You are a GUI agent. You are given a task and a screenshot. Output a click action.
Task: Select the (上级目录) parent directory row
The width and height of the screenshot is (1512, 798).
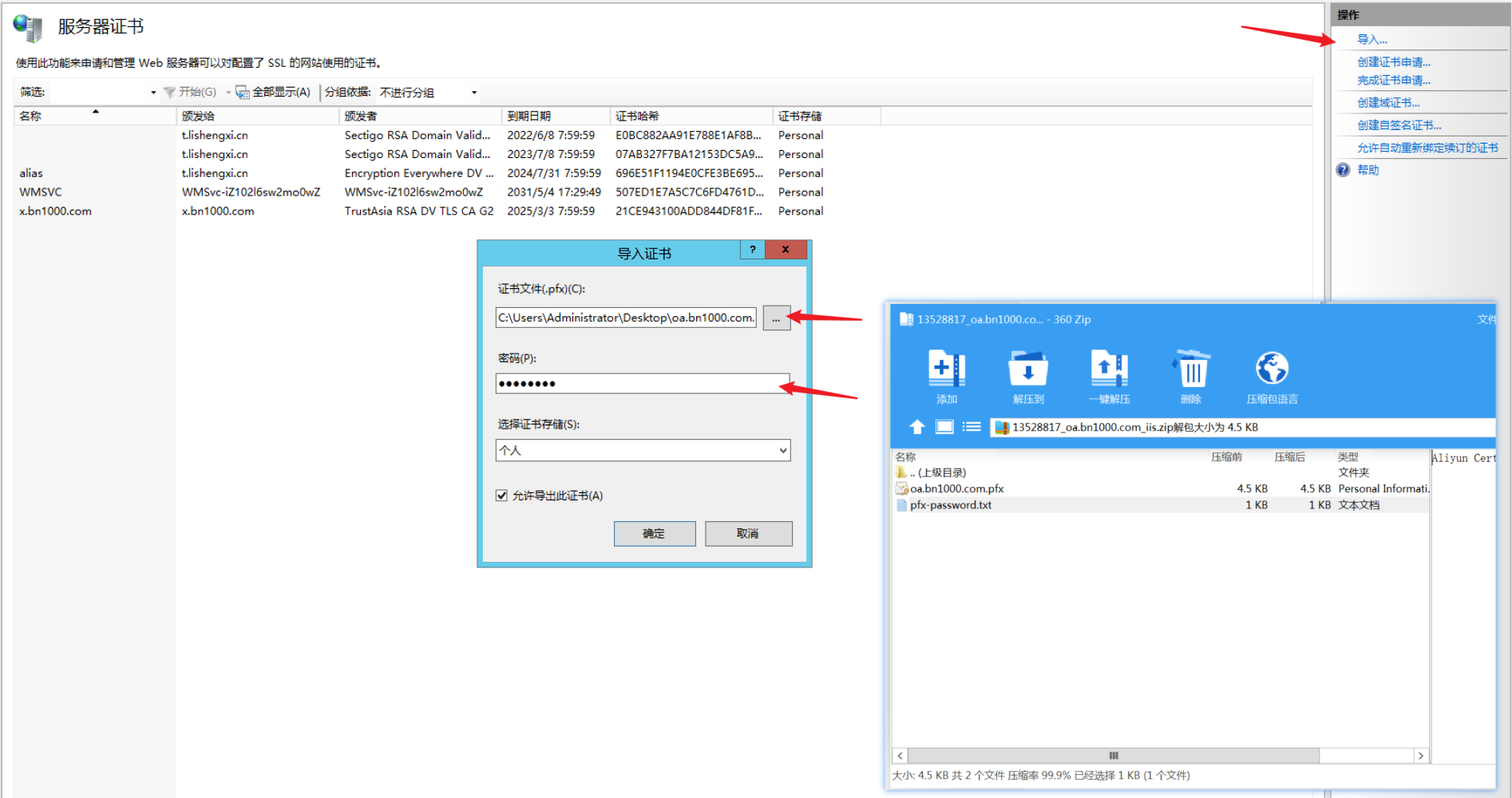coord(1160,472)
